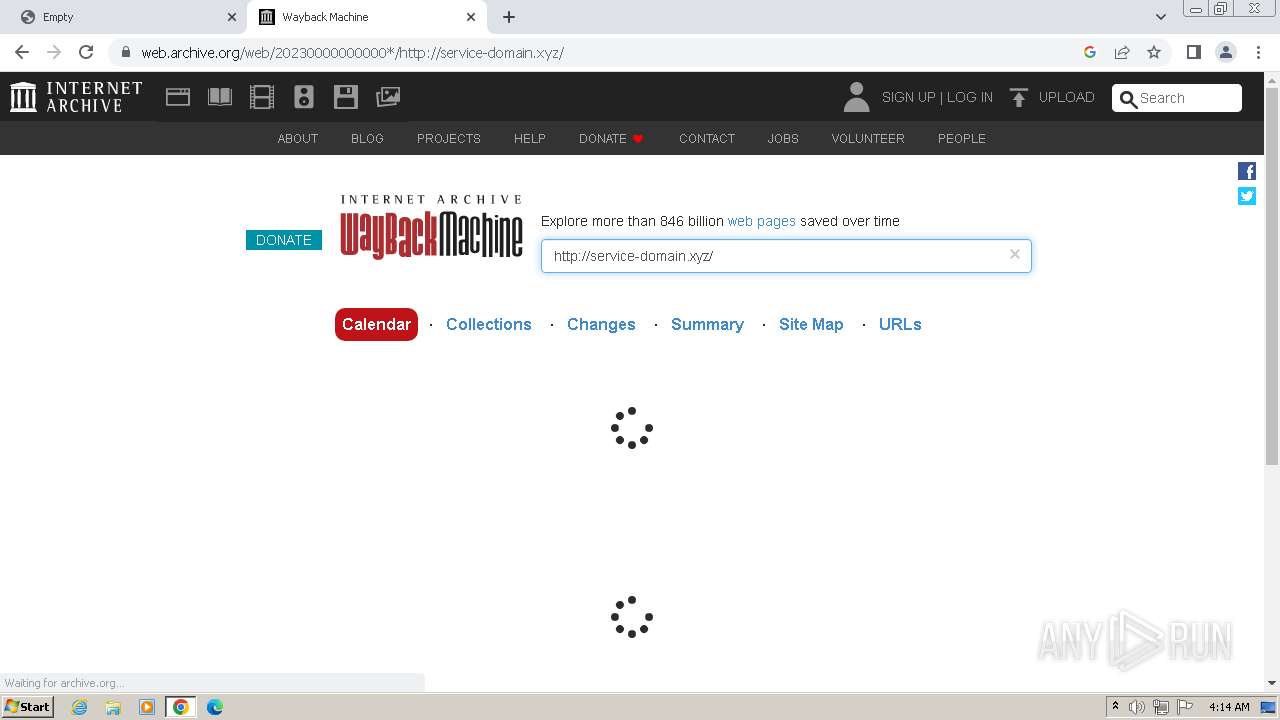
Task: Select the Calendar view tab
Action: [x=376, y=324]
